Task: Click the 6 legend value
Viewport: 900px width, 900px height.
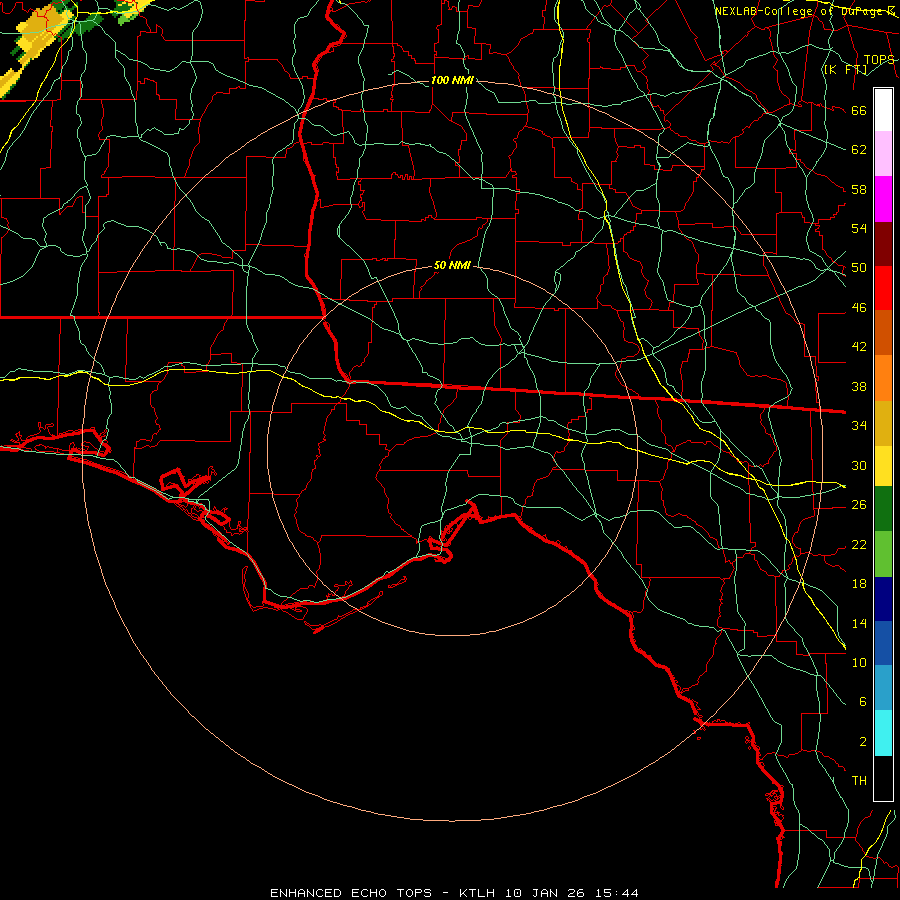Action: (x=862, y=701)
